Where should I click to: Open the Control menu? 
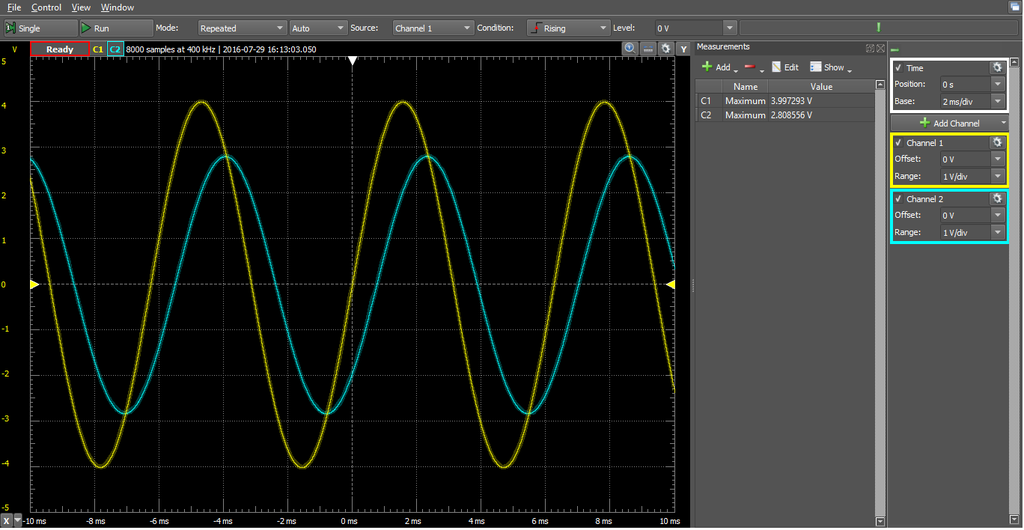tap(46, 7)
